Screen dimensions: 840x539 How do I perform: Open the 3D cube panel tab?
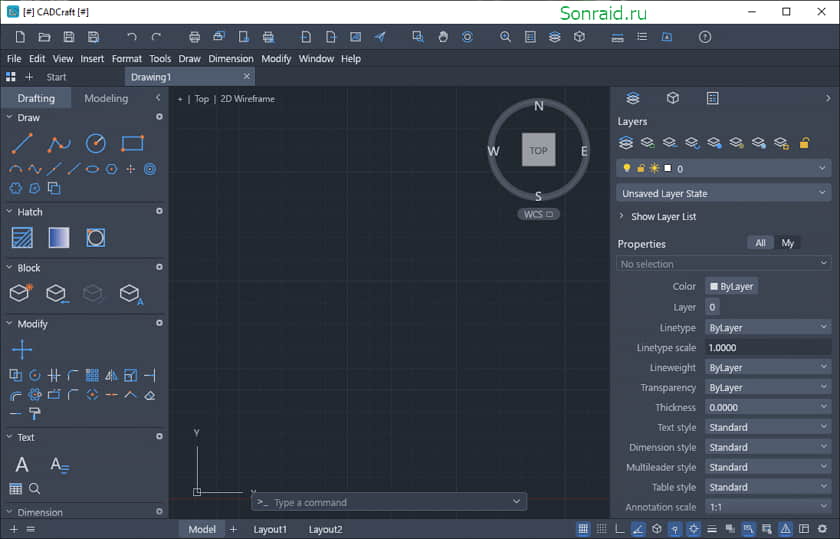(x=673, y=98)
